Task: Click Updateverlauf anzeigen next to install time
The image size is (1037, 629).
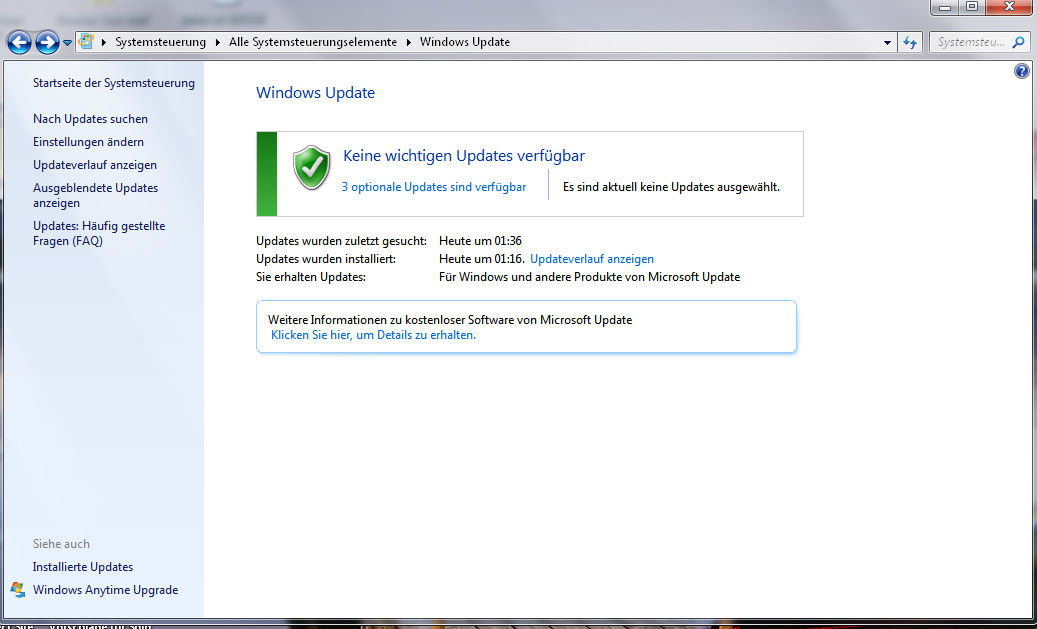Action: [x=592, y=259]
